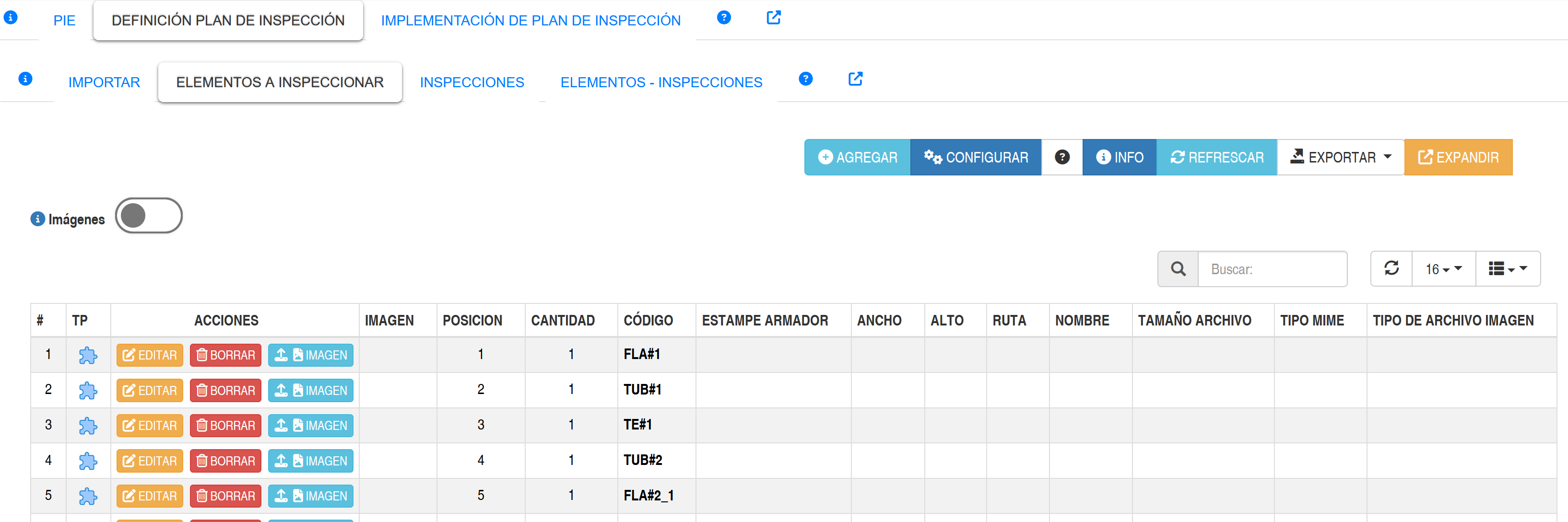Image resolution: width=1568 pixels, height=522 pixels.
Task: Open IMPLEMENTACIÓN DE PLAN DE INSPECCIÓN tab
Action: pyautogui.click(x=530, y=21)
